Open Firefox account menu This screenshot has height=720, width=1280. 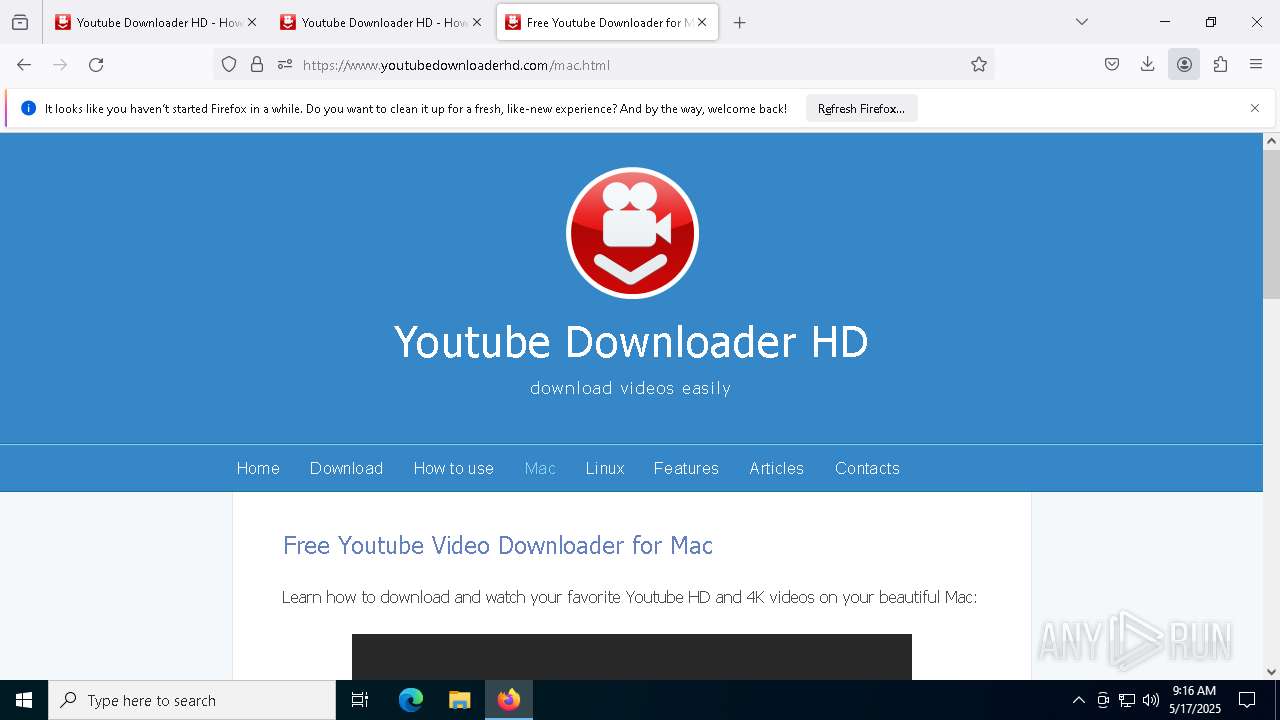click(1184, 65)
